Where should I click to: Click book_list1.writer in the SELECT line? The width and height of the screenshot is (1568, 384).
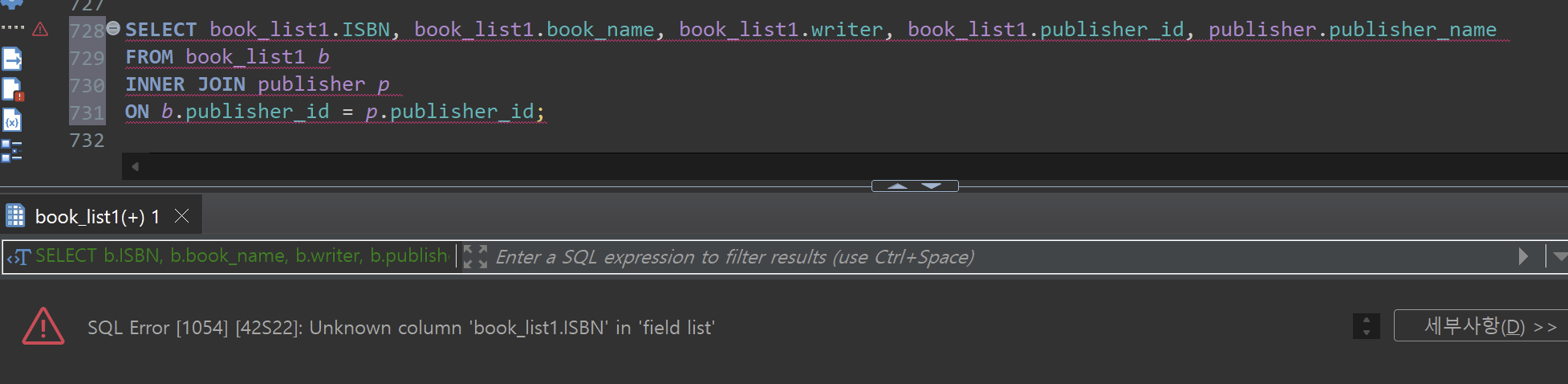(x=781, y=30)
